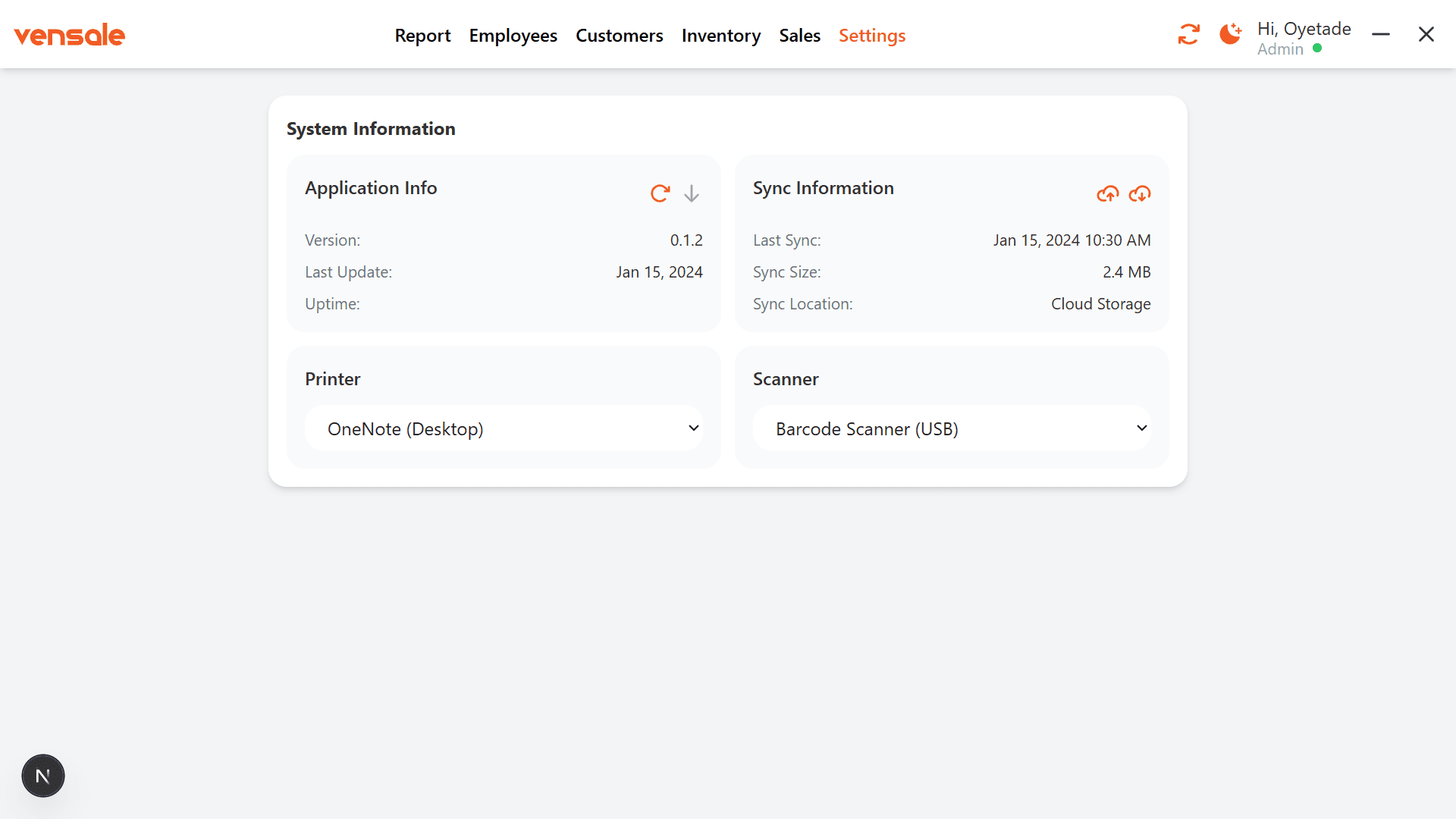Navigate to Inventory
Viewport: 1456px width, 819px height.
[x=720, y=36]
